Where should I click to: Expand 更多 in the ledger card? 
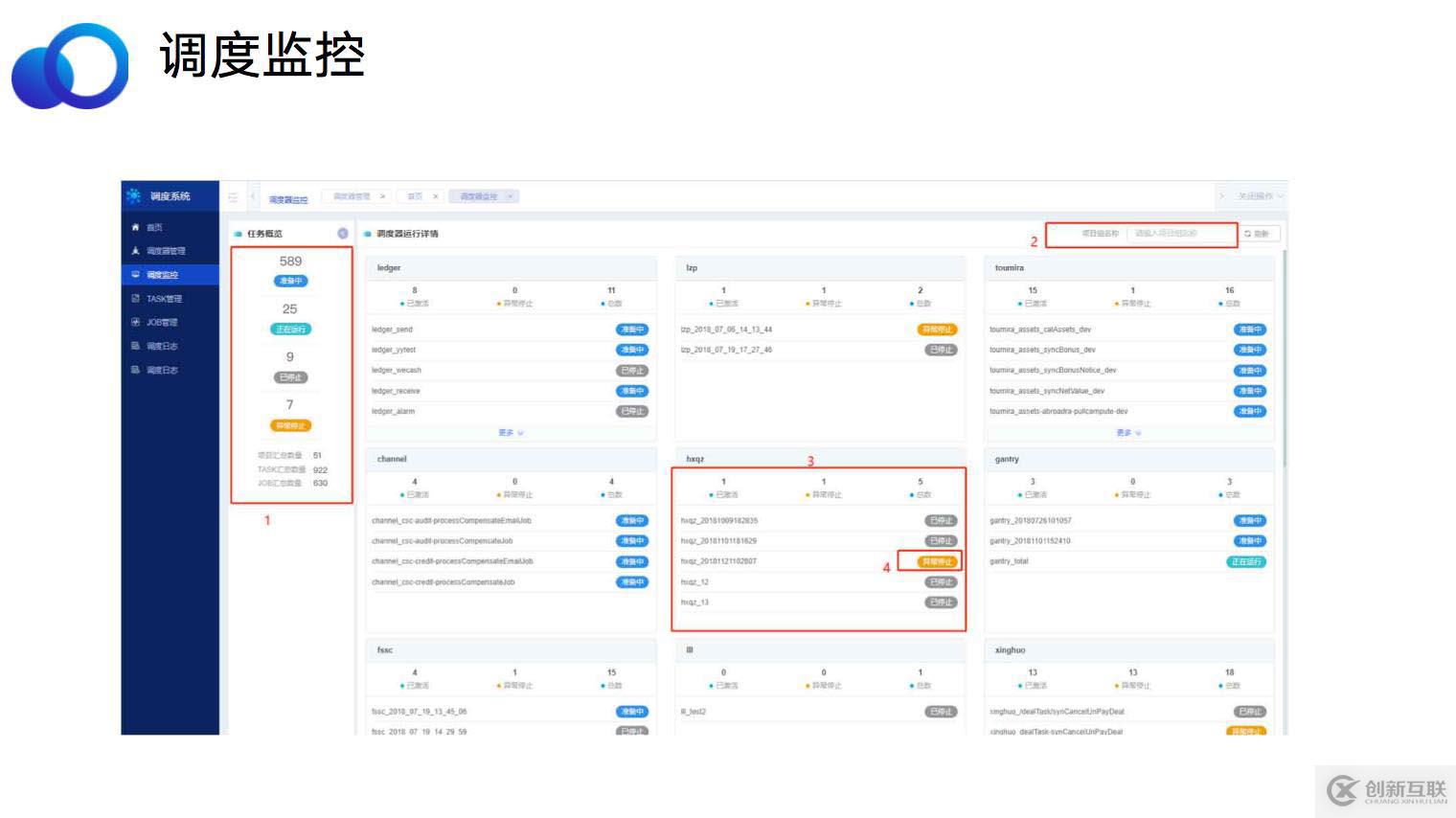[511, 433]
